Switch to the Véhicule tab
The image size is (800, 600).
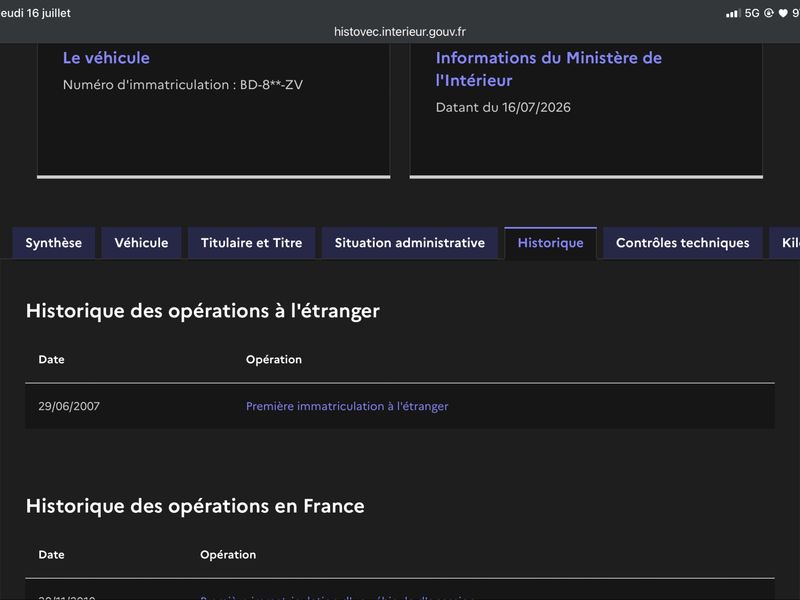[x=141, y=243]
